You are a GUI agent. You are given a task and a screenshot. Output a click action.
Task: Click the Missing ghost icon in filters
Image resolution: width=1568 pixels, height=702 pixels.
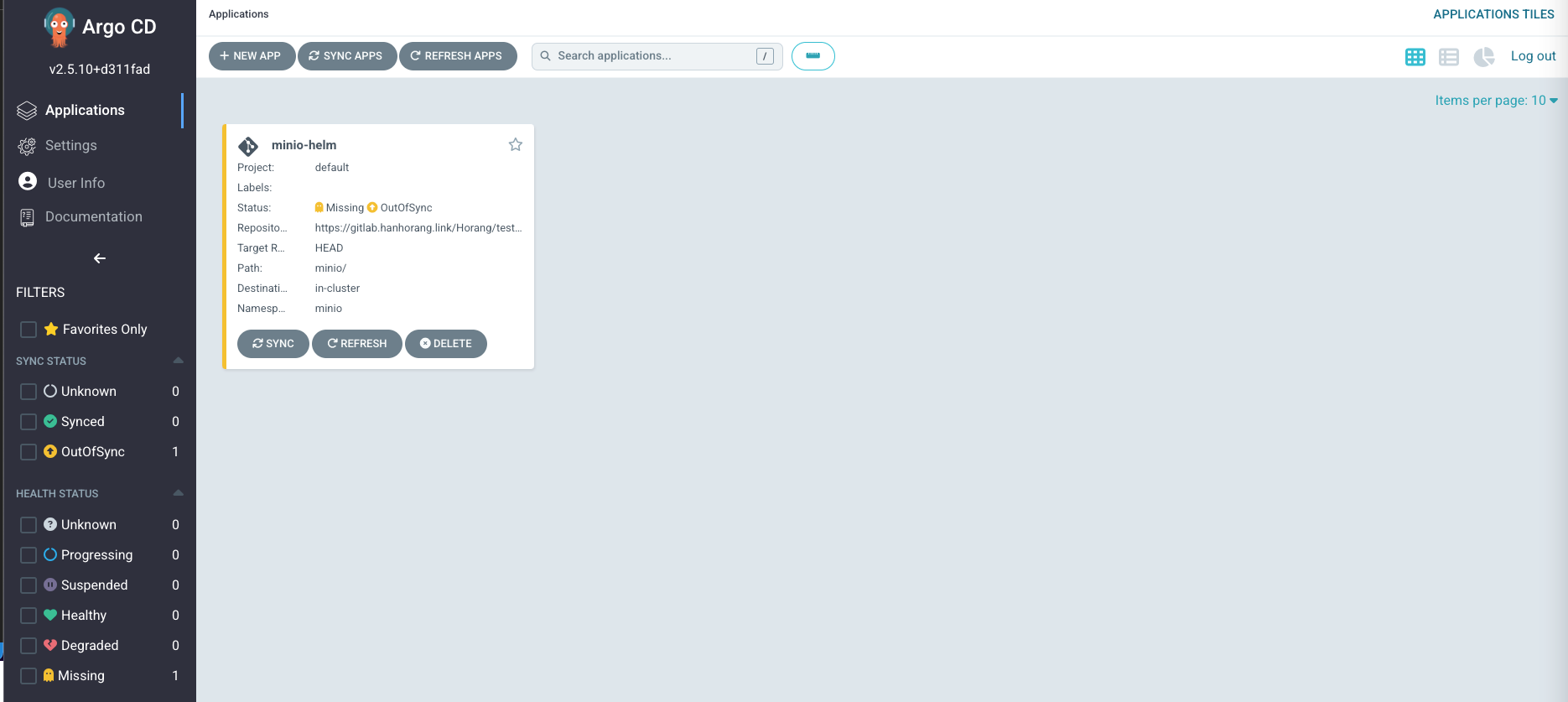point(49,675)
